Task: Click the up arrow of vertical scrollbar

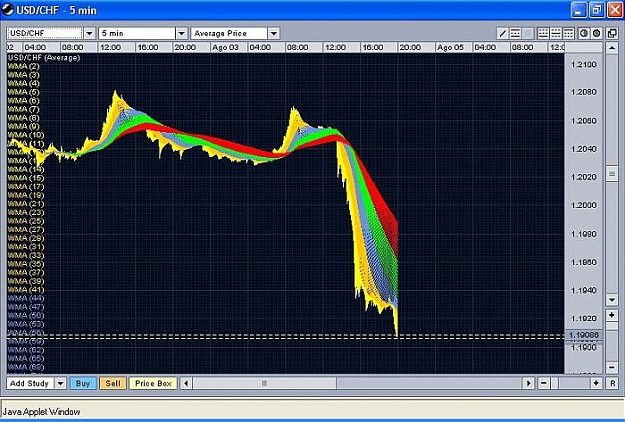Action: coord(612,48)
